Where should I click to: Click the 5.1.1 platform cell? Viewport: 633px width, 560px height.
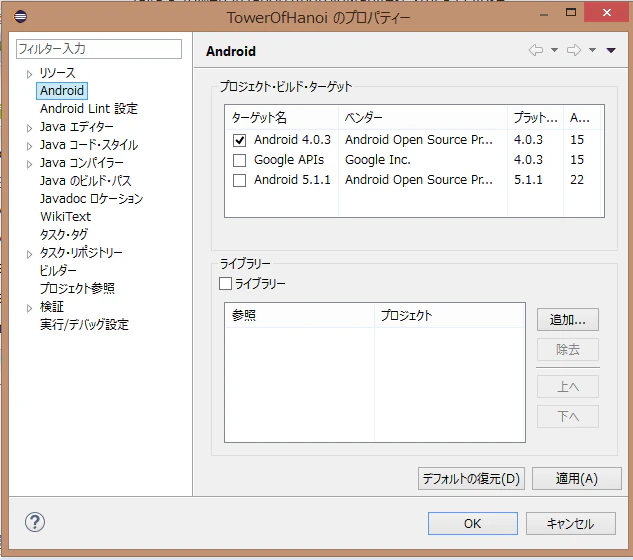coord(528,180)
